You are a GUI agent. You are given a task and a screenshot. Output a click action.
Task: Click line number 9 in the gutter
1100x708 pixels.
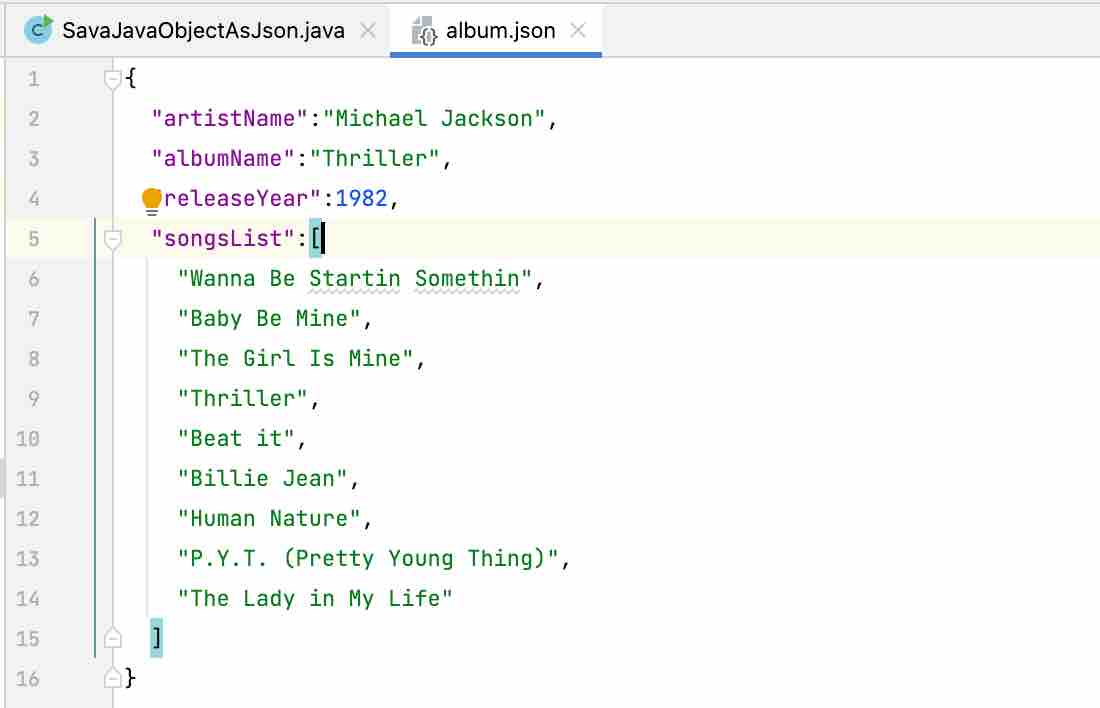[34, 399]
